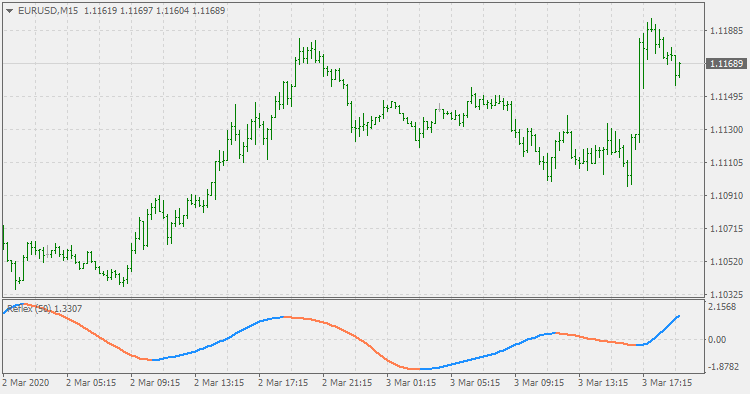750x394 pixels.
Task: Click the 2 Mar 09:15 time label
Action: click(x=155, y=383)
